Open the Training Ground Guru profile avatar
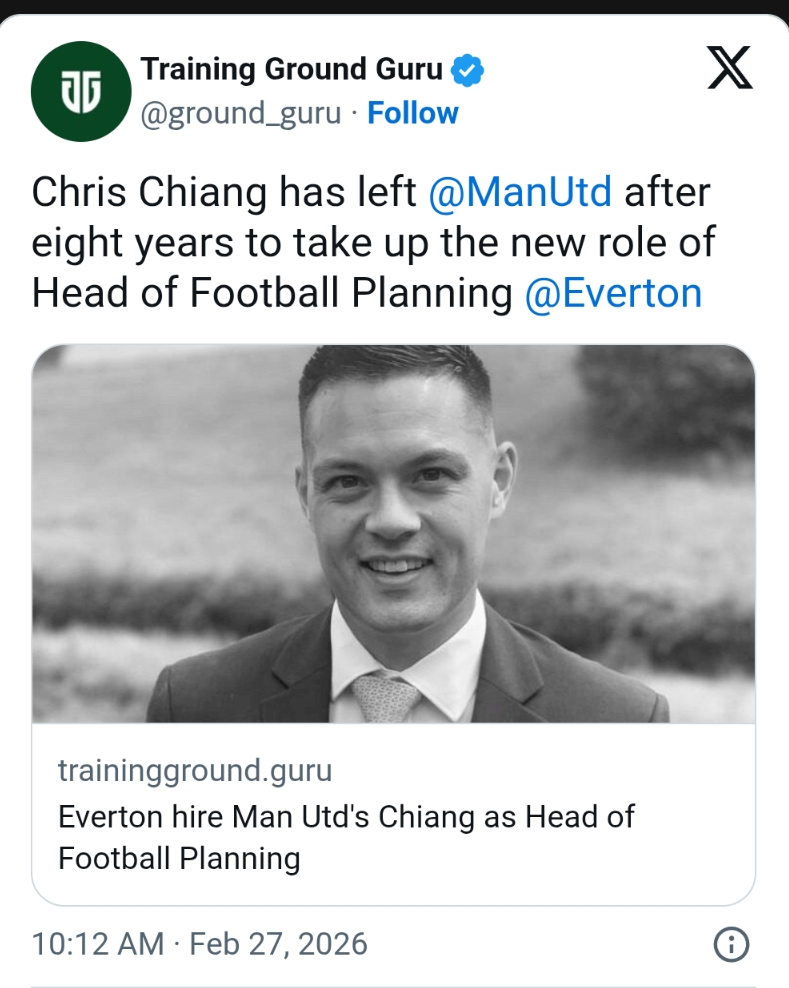Image resolution: width=789 pixels, height=988 pixels. tap(81, 91)
